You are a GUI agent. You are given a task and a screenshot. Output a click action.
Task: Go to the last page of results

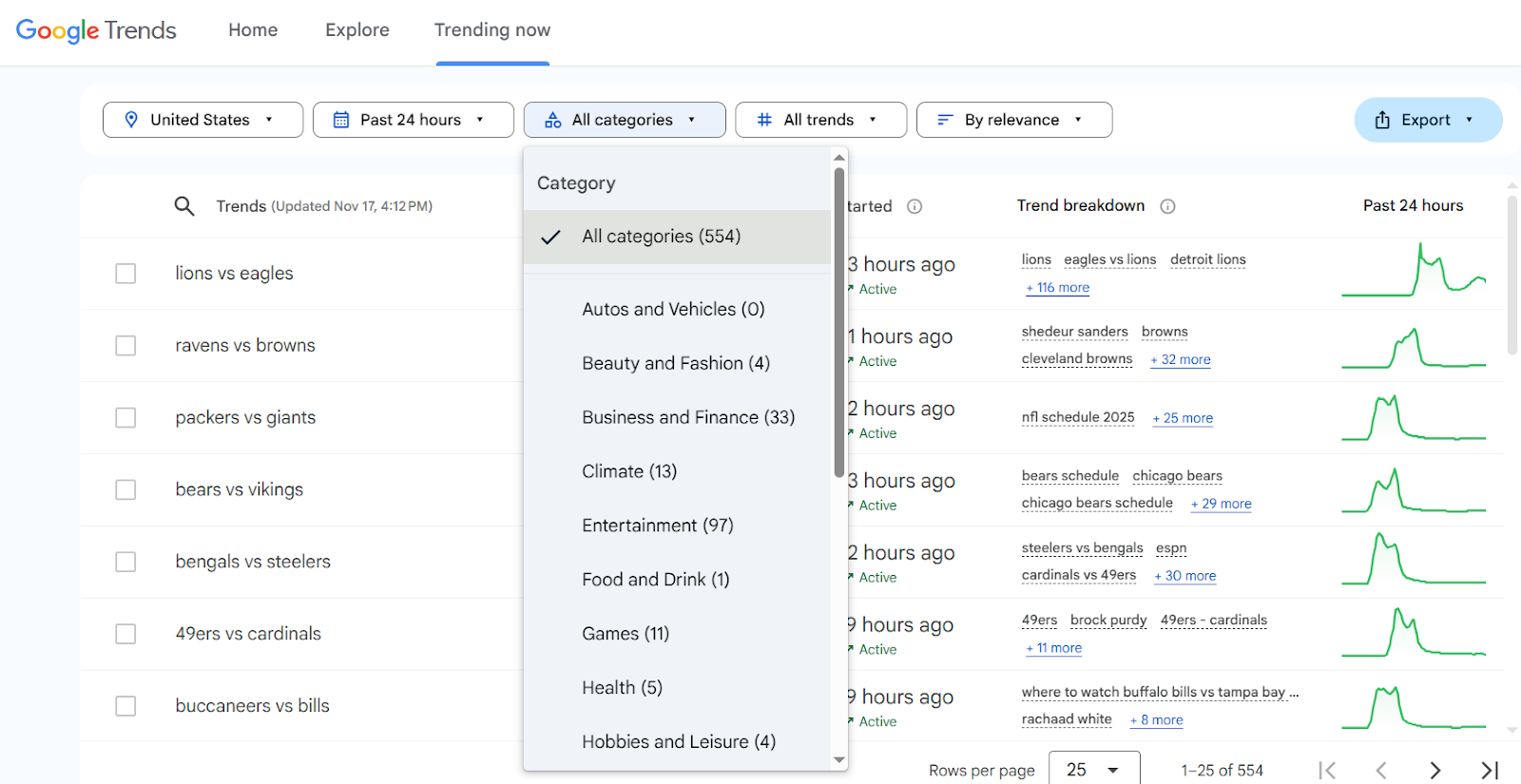[1489, 770]
